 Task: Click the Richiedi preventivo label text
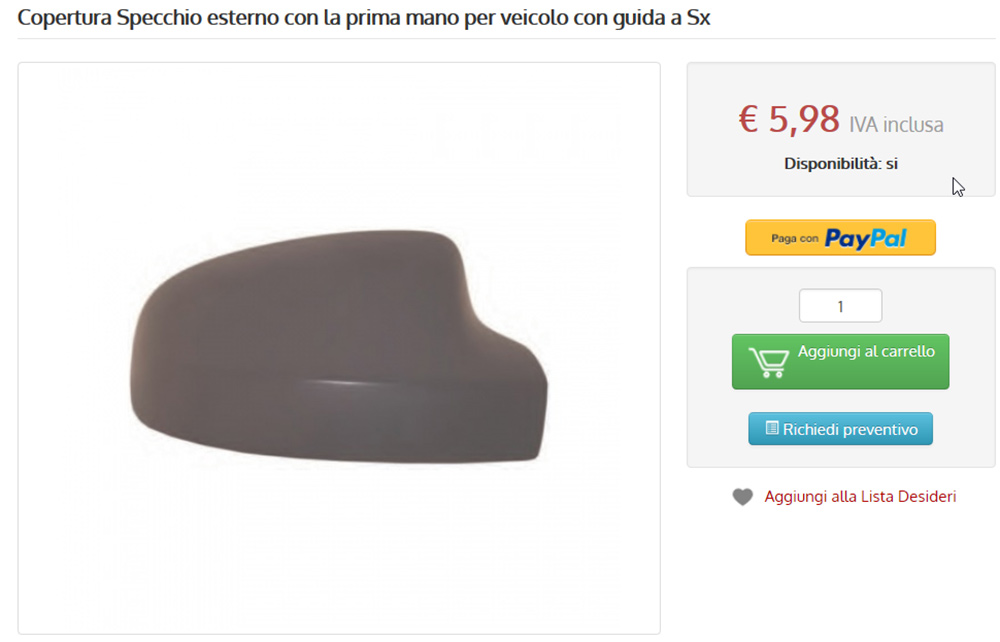[x=850, y=429]
